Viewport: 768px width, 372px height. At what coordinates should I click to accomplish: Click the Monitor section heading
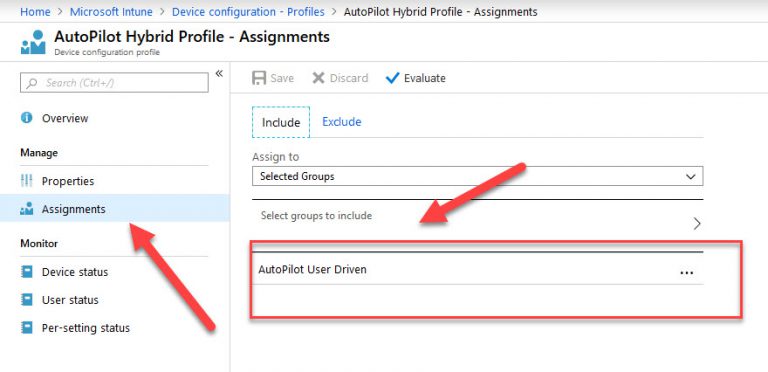coord(39,243)
